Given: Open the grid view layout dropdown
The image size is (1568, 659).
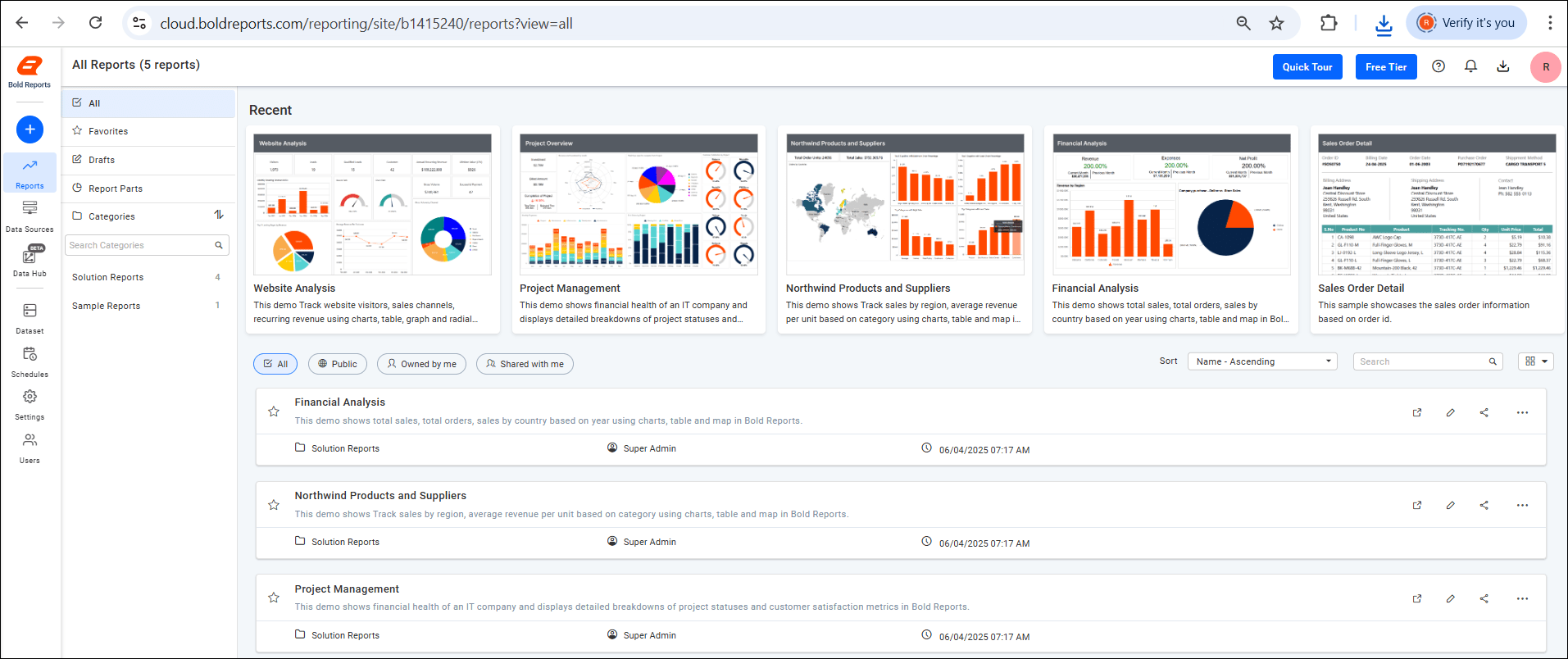Looking at the screenshot, I should (1536, 361).
